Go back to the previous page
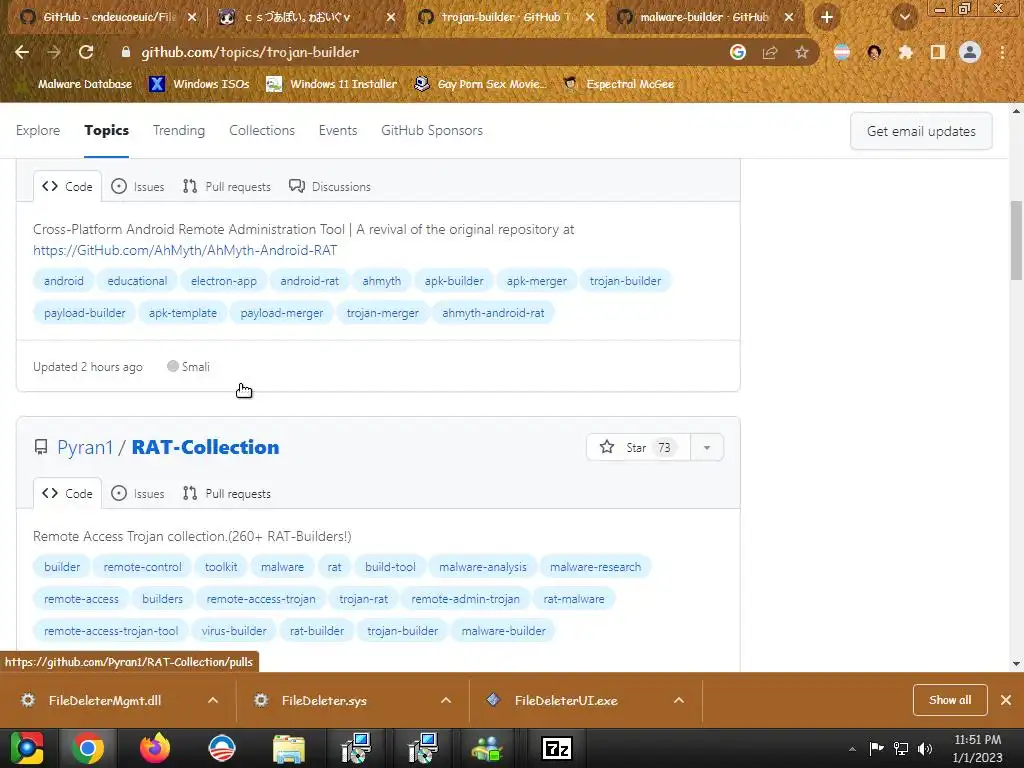Image resolution: width=1024 pixels, height=768 pixels. click(x=22, y=52)
